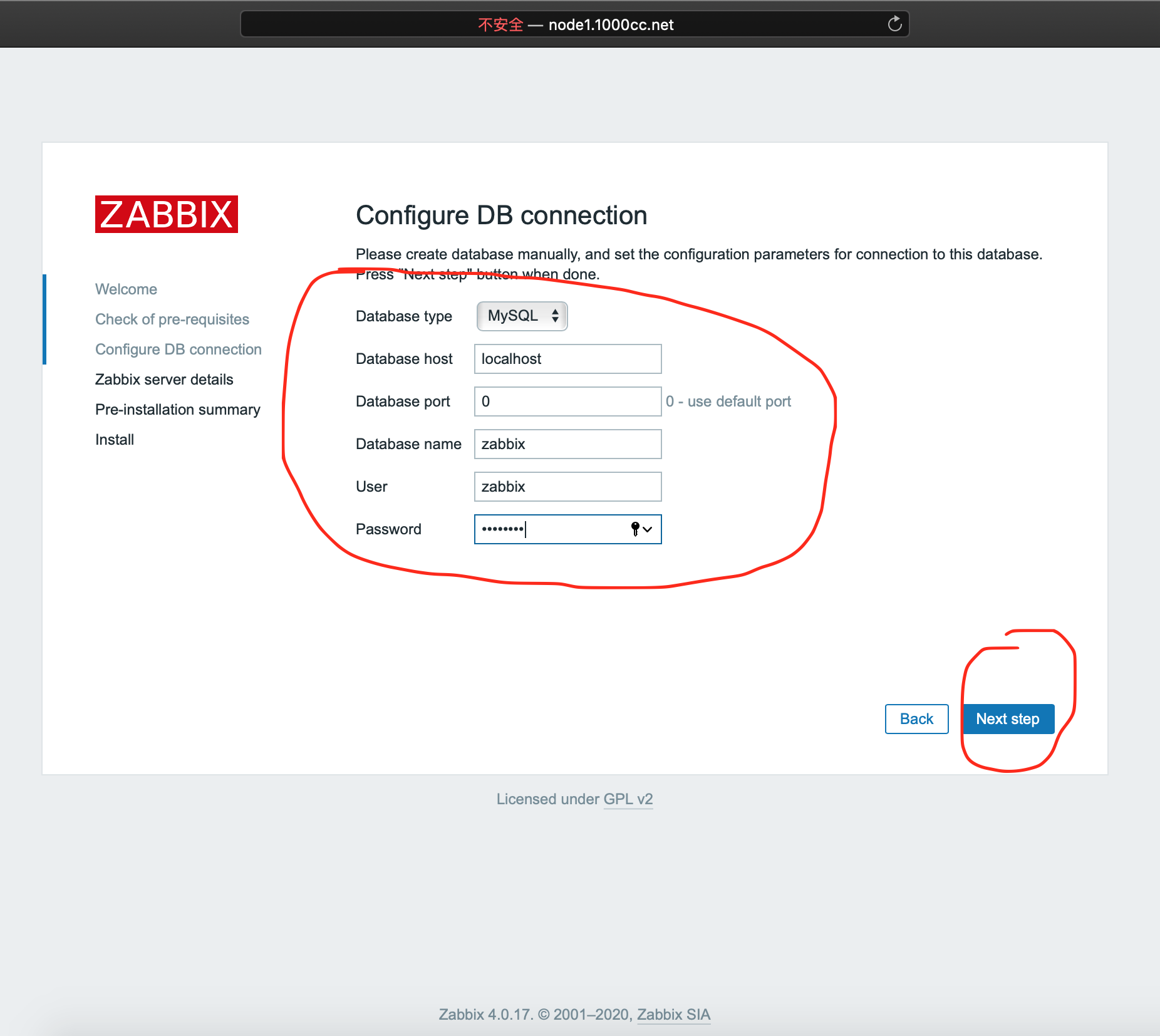Click the ZABBIX logo
Image resolution: width=1160 pixels, height=1036 pixels.
pyautogui.click(x=167, y=214)
